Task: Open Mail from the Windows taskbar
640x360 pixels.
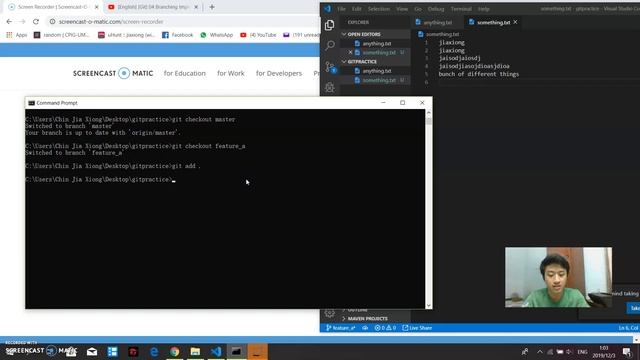Action: (x=92, y=351)
